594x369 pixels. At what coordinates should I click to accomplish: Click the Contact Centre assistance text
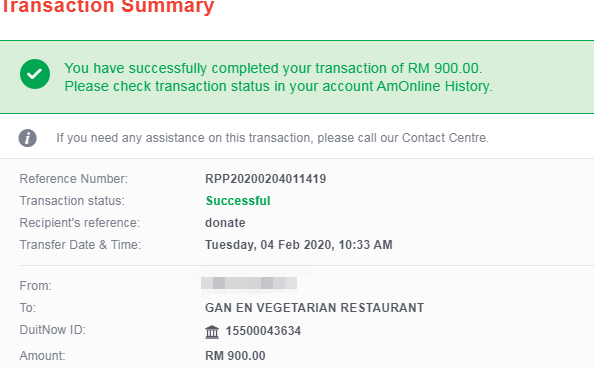(x=273, y=138)
